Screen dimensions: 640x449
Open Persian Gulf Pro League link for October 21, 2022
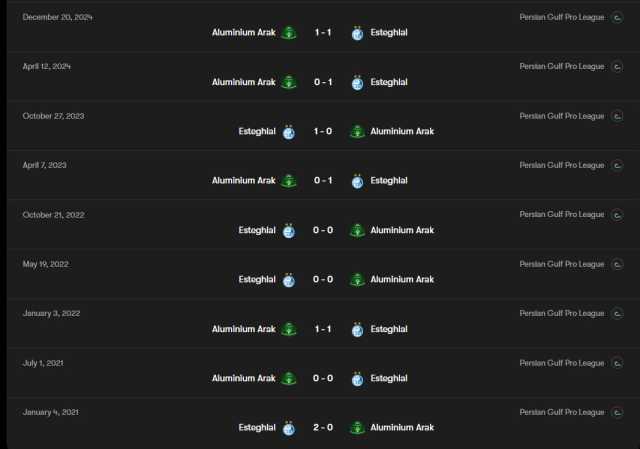coord(562,215)
